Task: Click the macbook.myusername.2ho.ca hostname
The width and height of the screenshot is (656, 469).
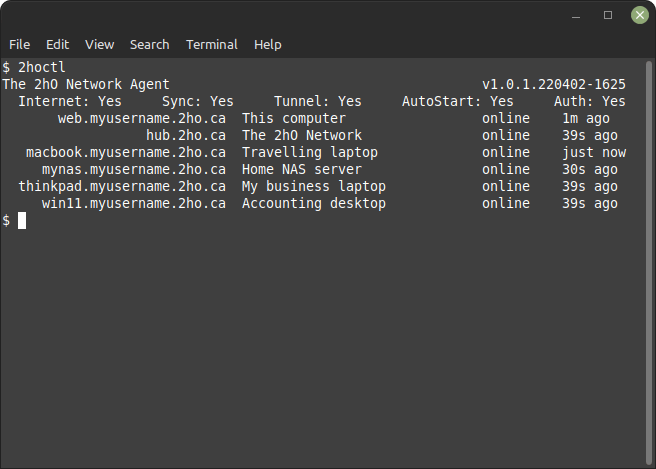Action: click(125, 152)
